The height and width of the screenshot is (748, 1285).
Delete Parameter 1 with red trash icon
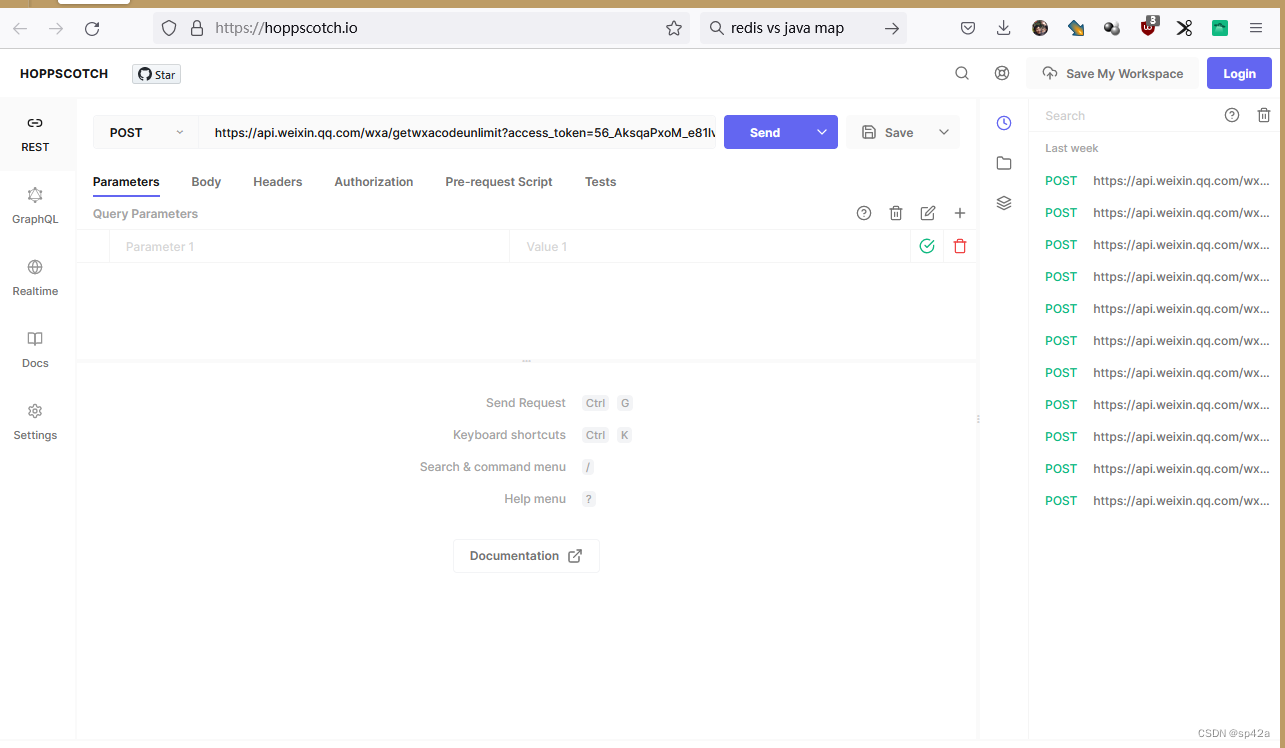[960, 246]
